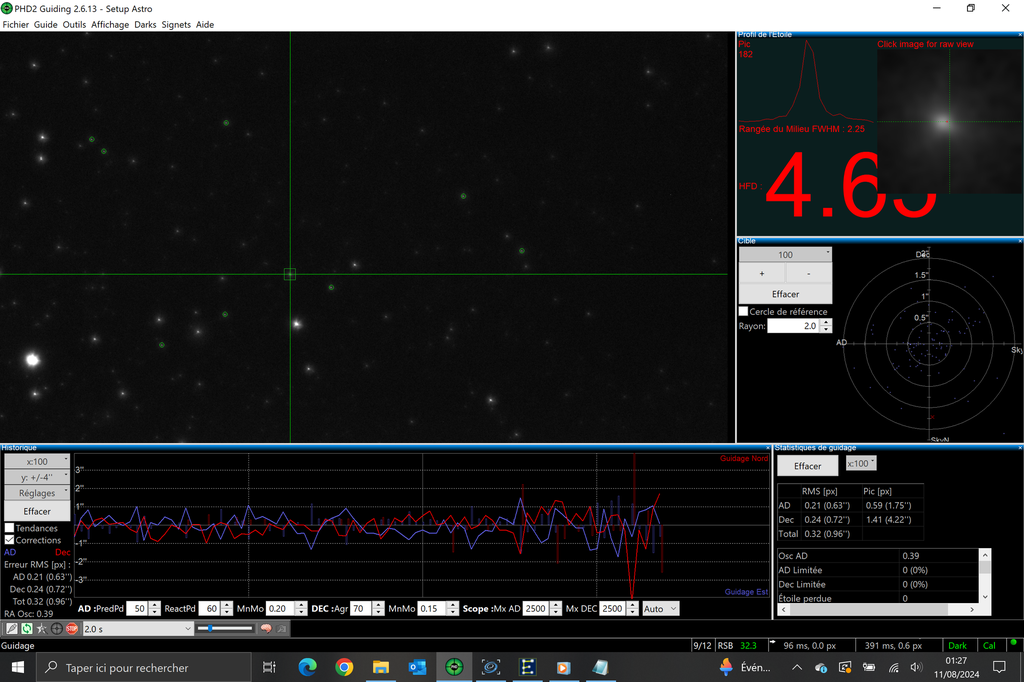Click the orange play media taskbar icon

pyautogui.click(x=563, y=667)
